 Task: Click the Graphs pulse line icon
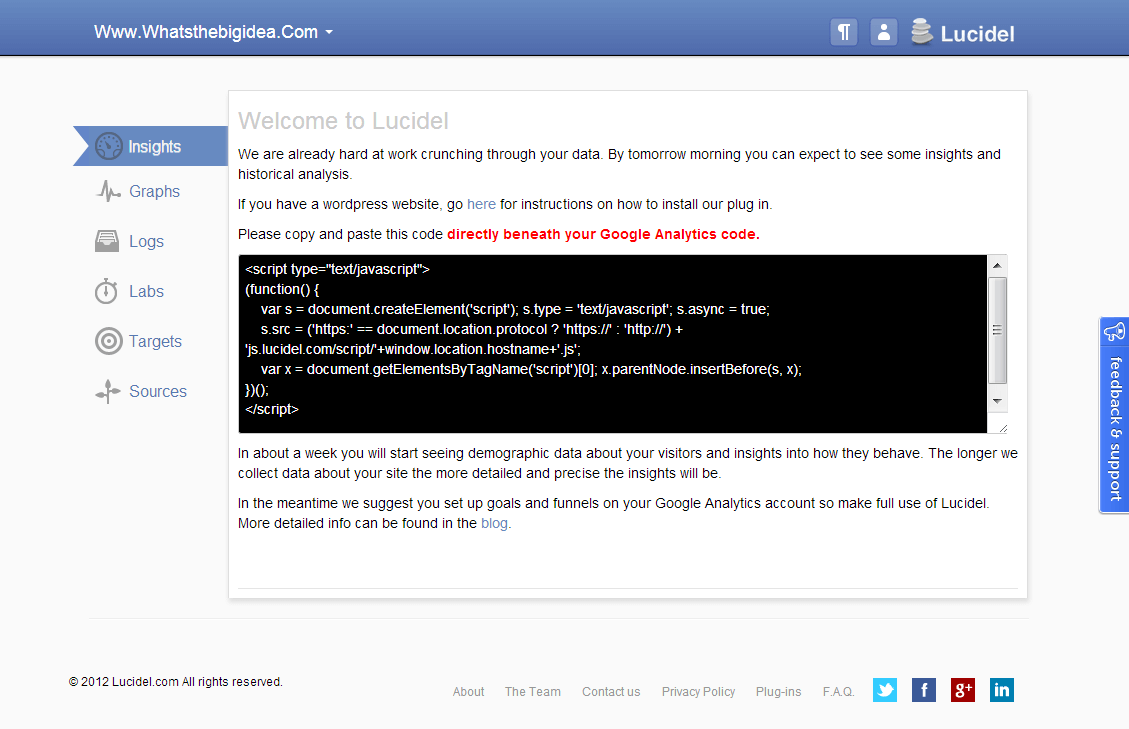tap(108, 192)
